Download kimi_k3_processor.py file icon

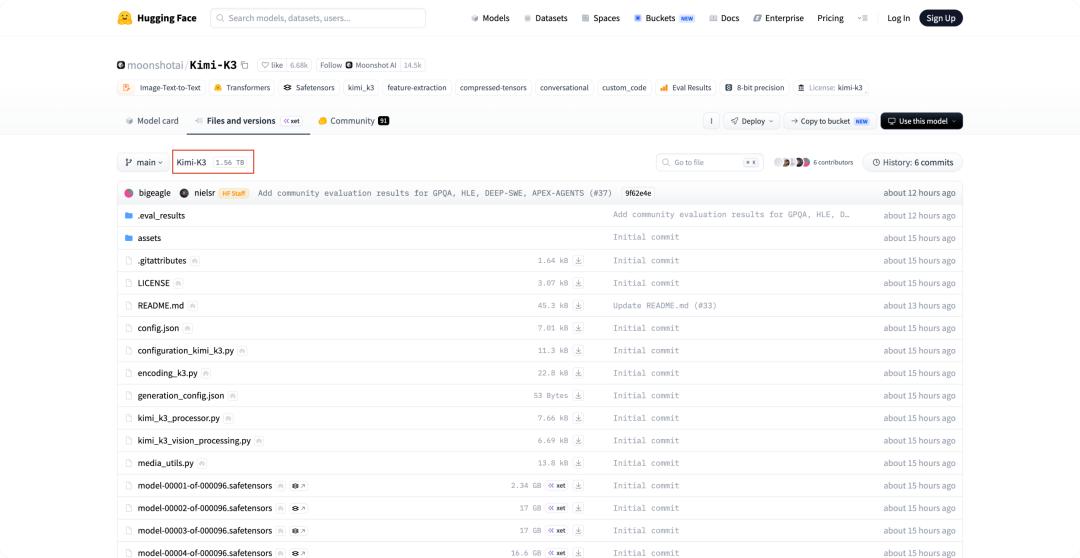click(579, 418)
